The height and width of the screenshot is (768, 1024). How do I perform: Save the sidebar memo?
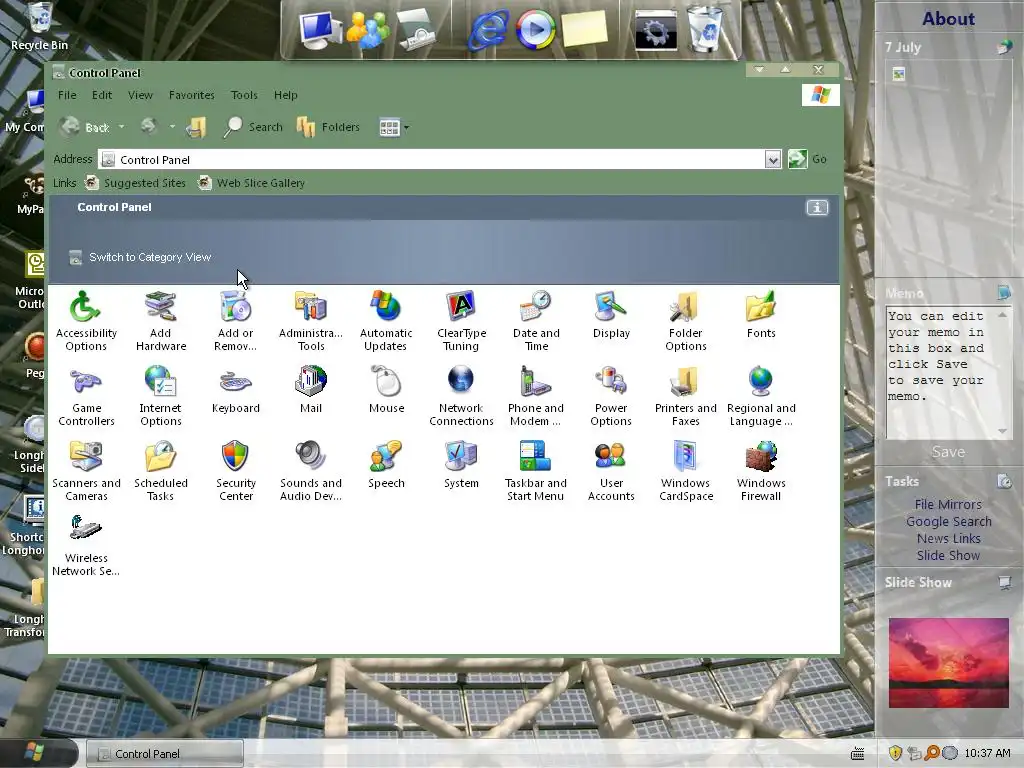[948, 452]
